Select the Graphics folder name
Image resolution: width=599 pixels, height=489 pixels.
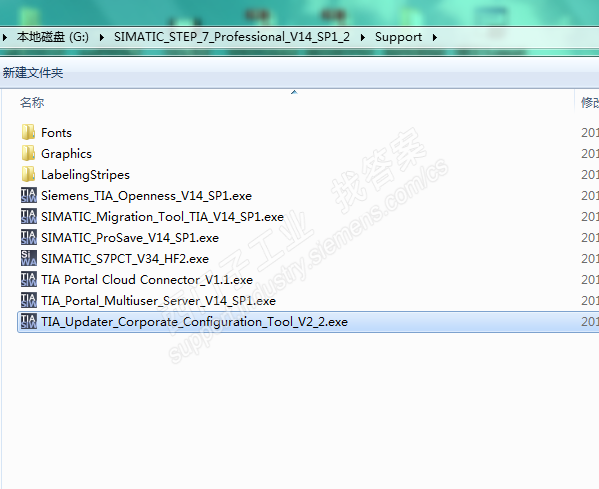(x=66, y=154)
